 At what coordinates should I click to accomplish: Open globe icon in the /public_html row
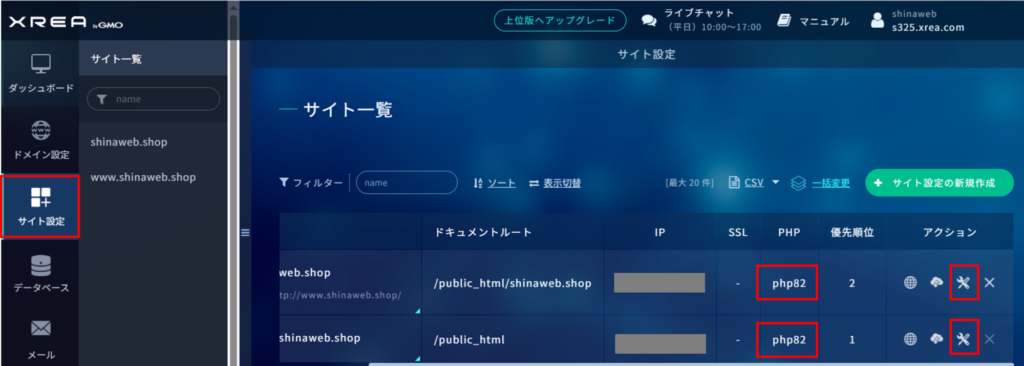(910, 339)
